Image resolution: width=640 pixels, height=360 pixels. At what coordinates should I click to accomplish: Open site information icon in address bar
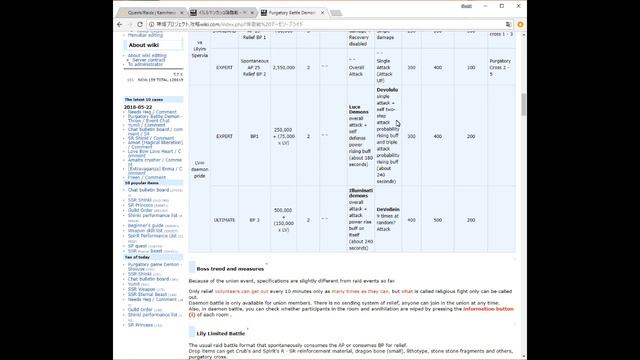(x=151, y=24)
